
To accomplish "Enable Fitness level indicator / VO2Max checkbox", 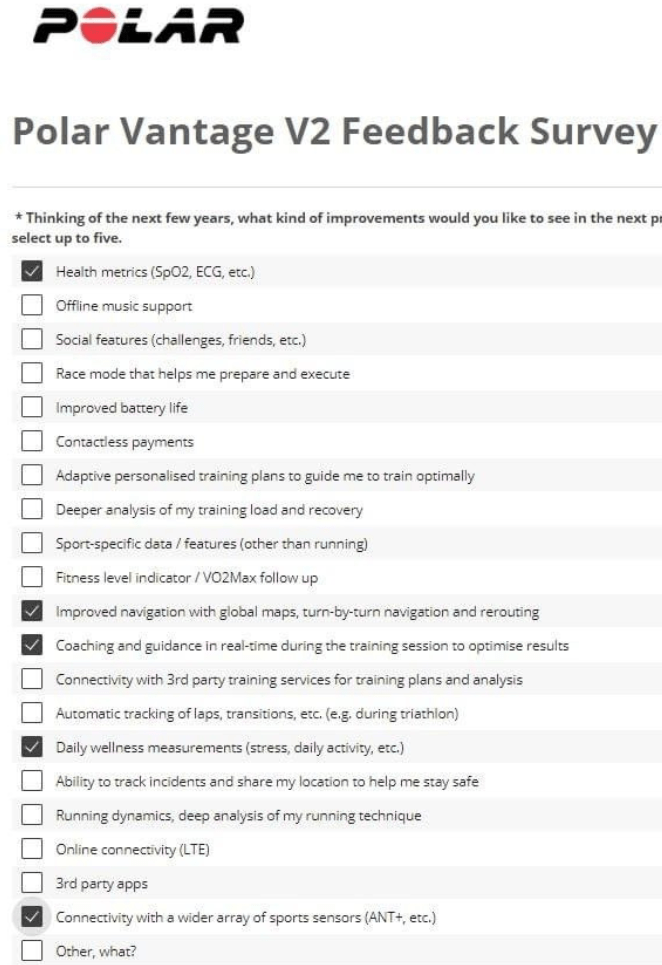I will tap(32, 578).
